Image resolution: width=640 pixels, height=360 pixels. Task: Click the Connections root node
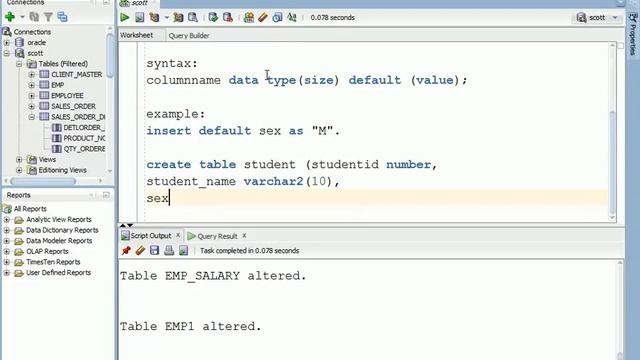32,32
